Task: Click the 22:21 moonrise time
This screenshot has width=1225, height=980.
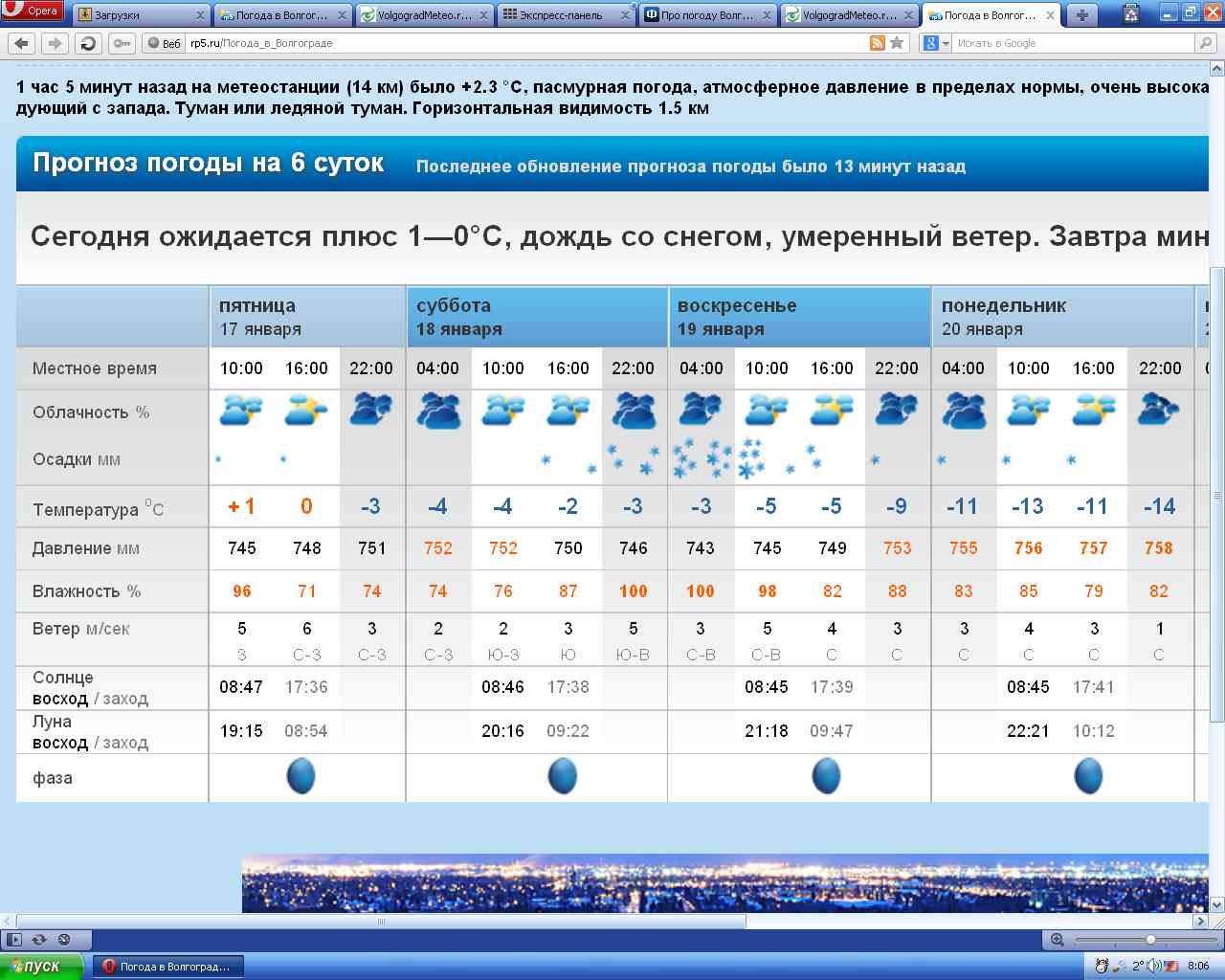Action: 1028,731
